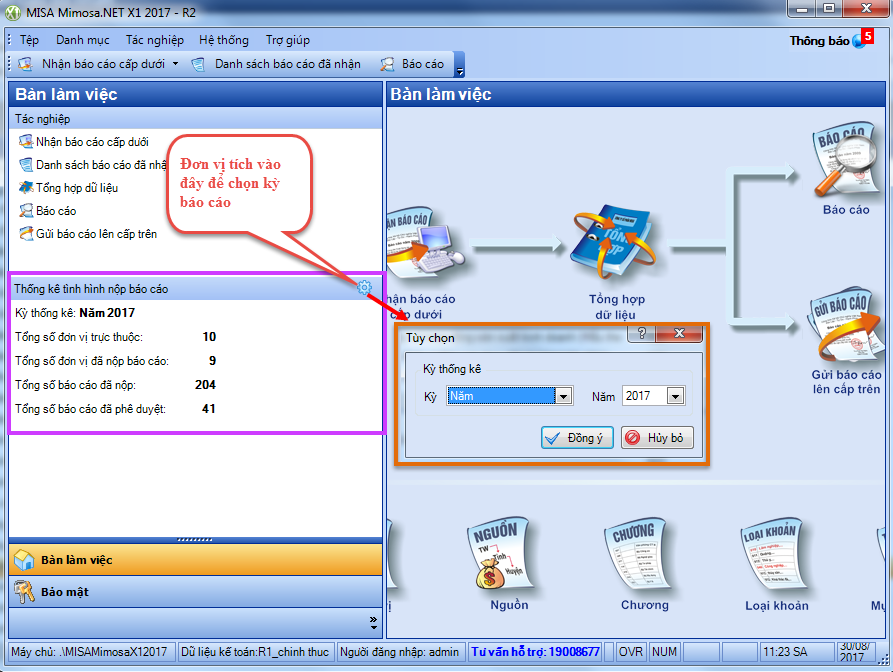Viewport: 893px width, 672px height.
Task: Click Dữ liệu kế toán:R1_chinh thuc status entry
Action: (x=255, y=652)
